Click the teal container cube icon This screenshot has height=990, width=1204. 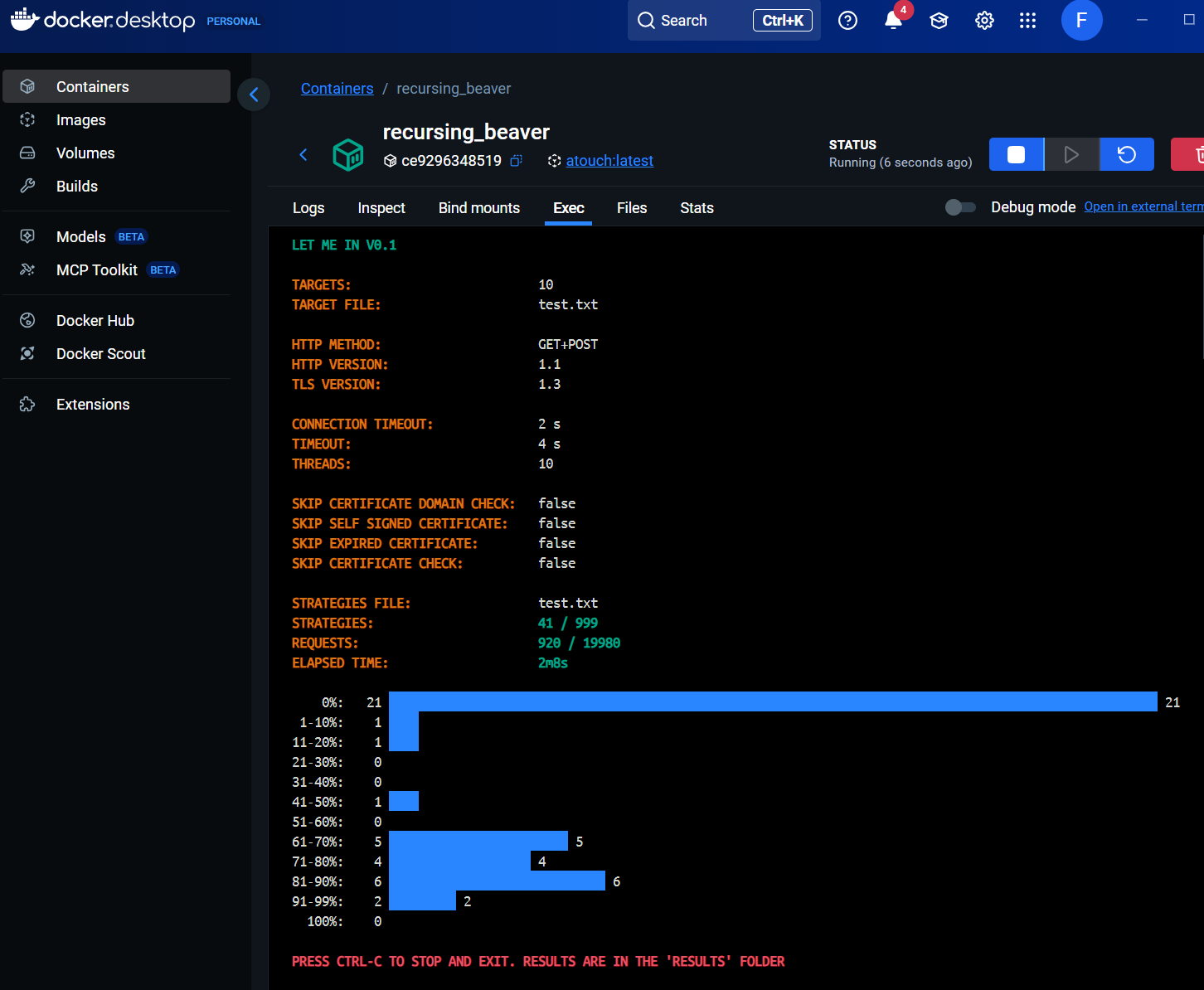[x=348, y=154]
